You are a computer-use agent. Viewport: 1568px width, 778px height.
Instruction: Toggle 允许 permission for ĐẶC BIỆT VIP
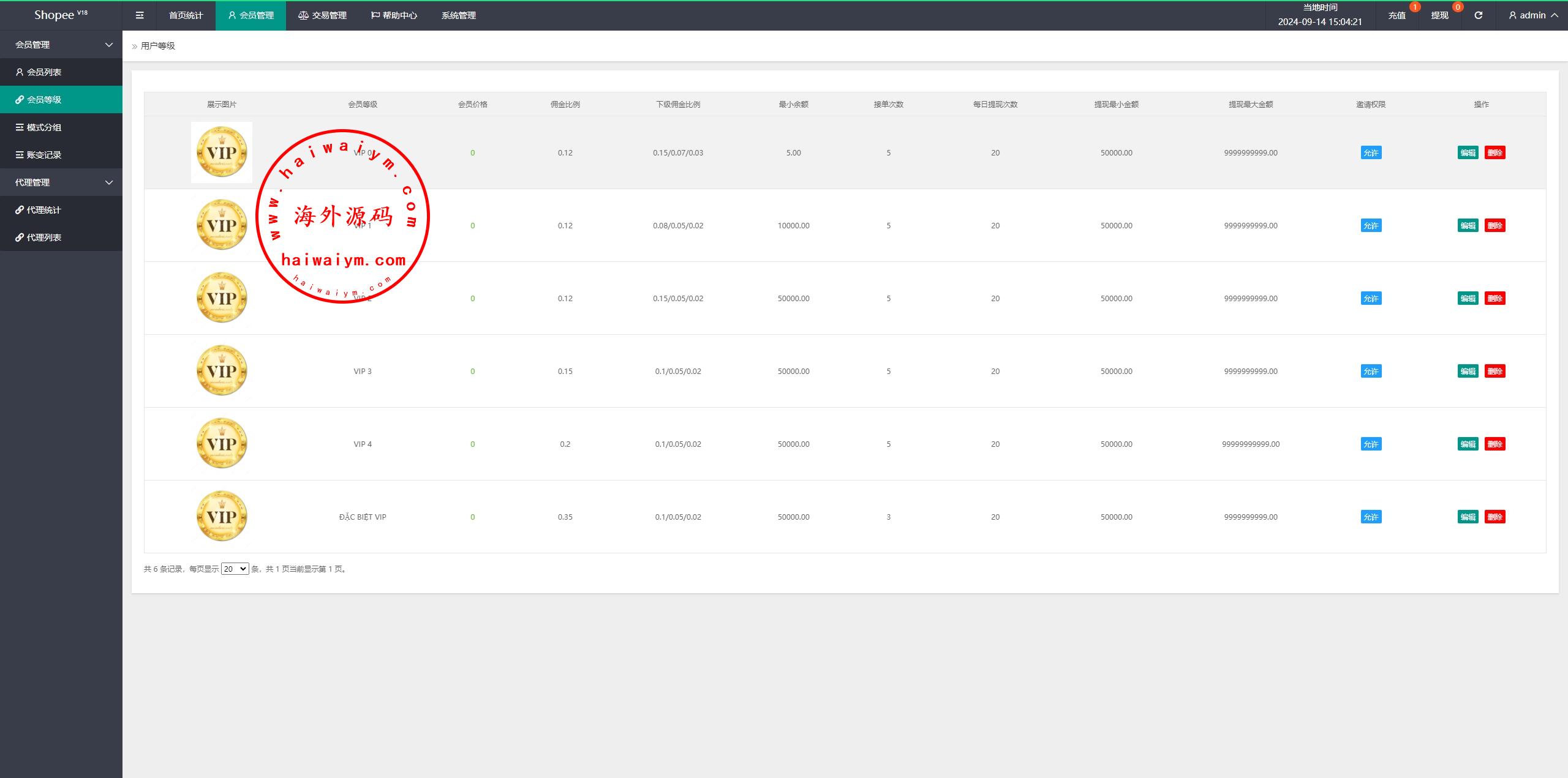click(1371, 517)
